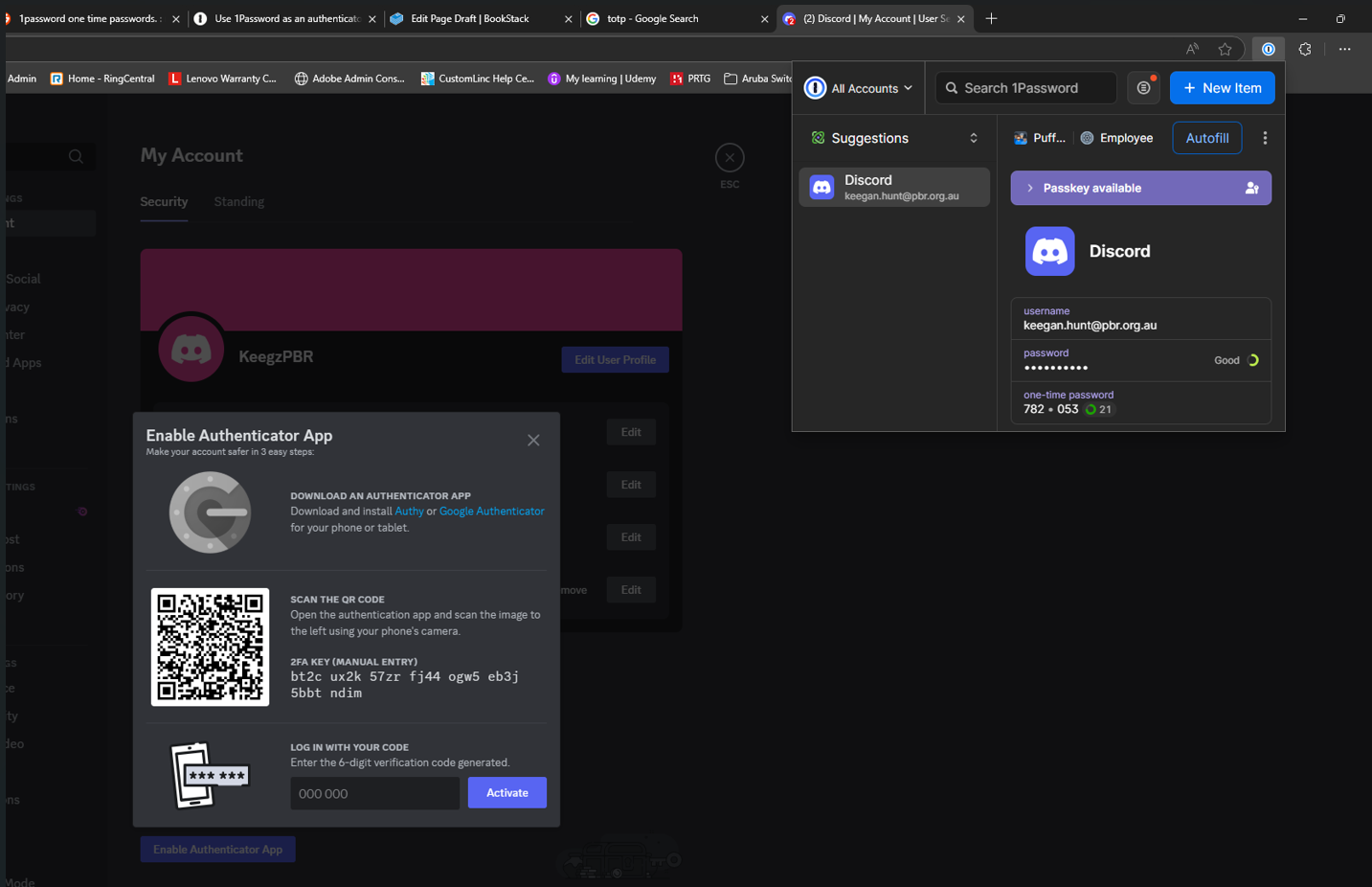The image size is (1372, 887).
Task: Click the ESC close settings button
Action: [x=730, y=158]
